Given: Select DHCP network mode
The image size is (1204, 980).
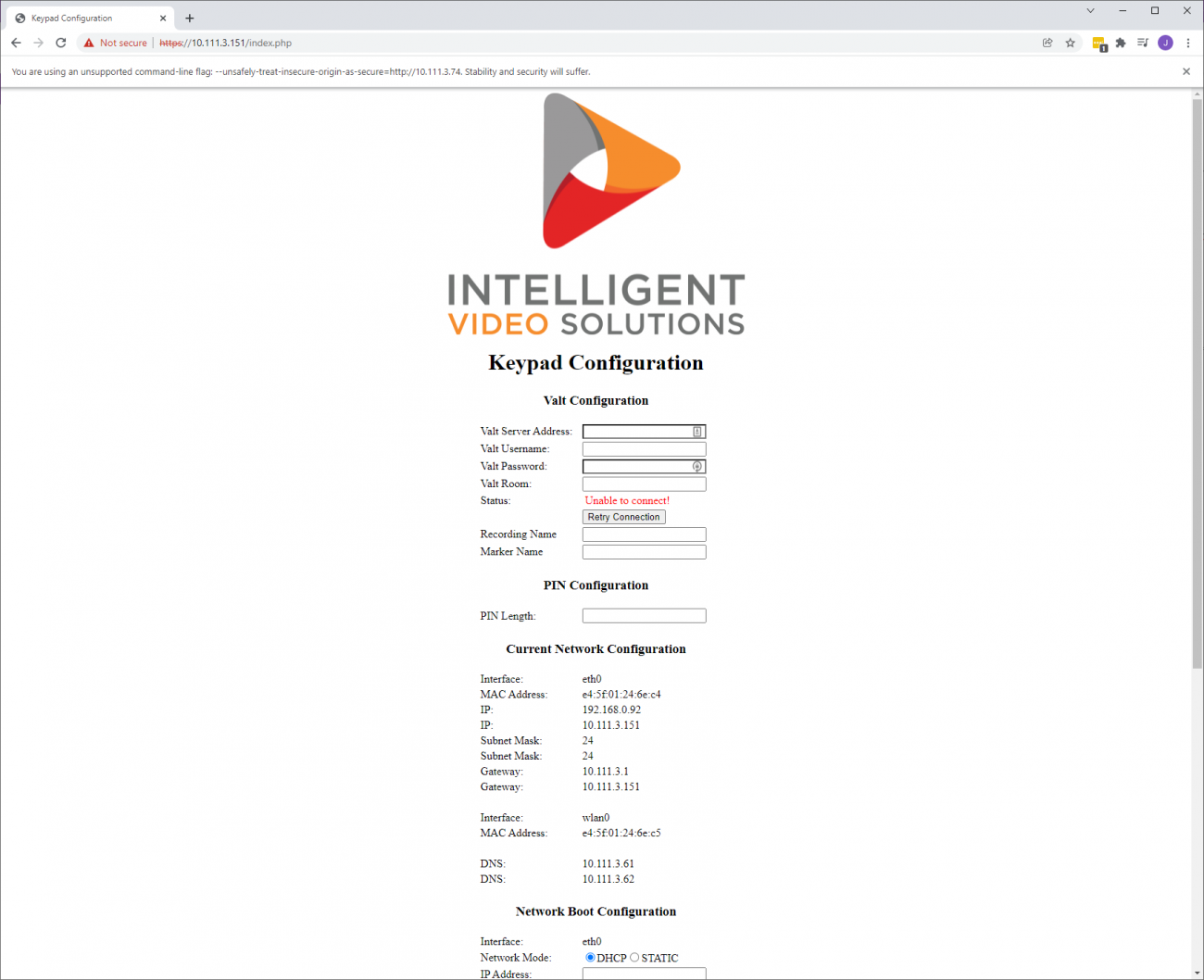Looking at the screenshot, I should [x=590, y=958].
